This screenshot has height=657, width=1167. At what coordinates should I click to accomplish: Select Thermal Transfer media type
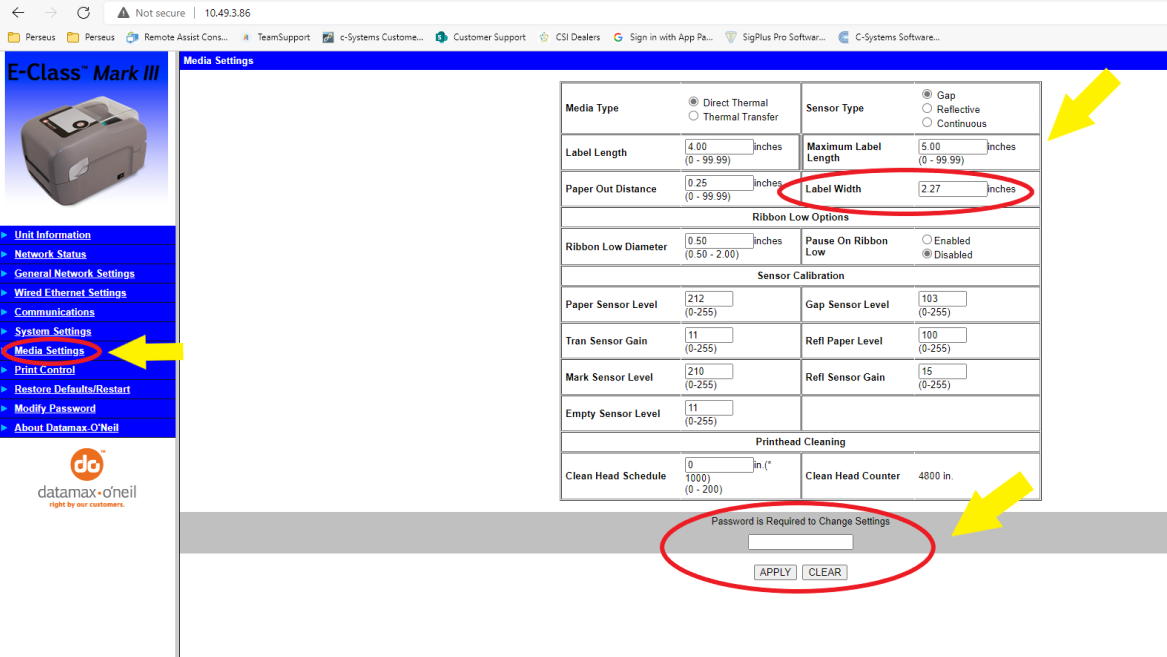(x=694, y=116)
